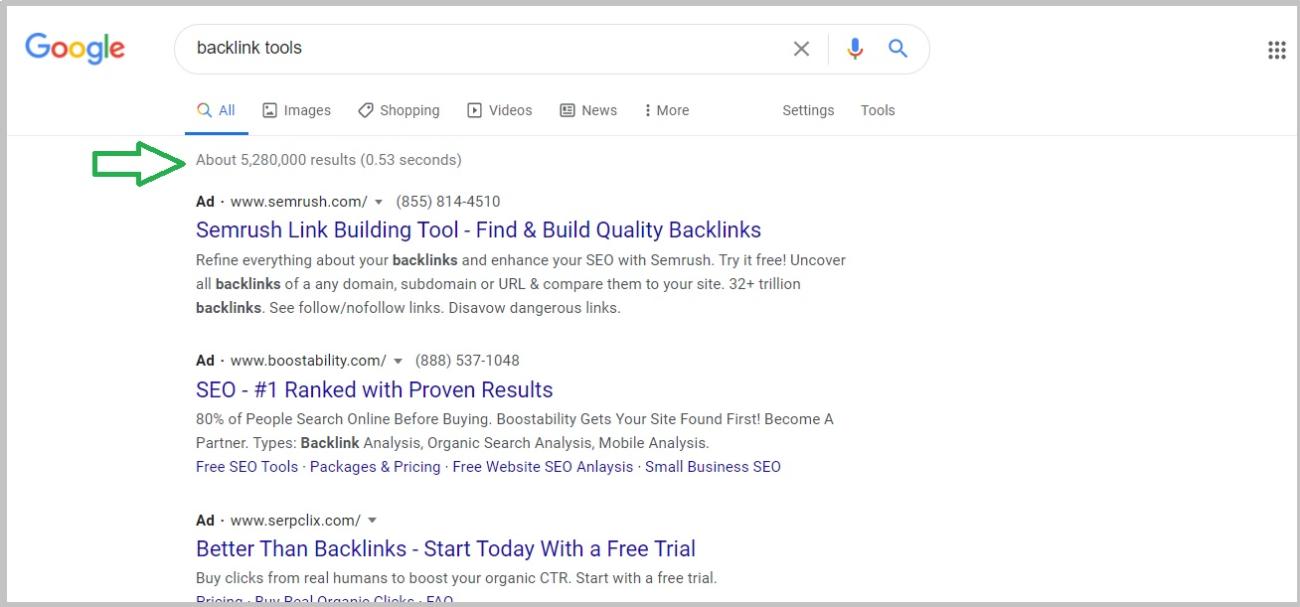This screenshot has width=1300, height=607.
Task: Expand the boostability.com ad dropdown arrow
Action: click(x=397, y=361)
